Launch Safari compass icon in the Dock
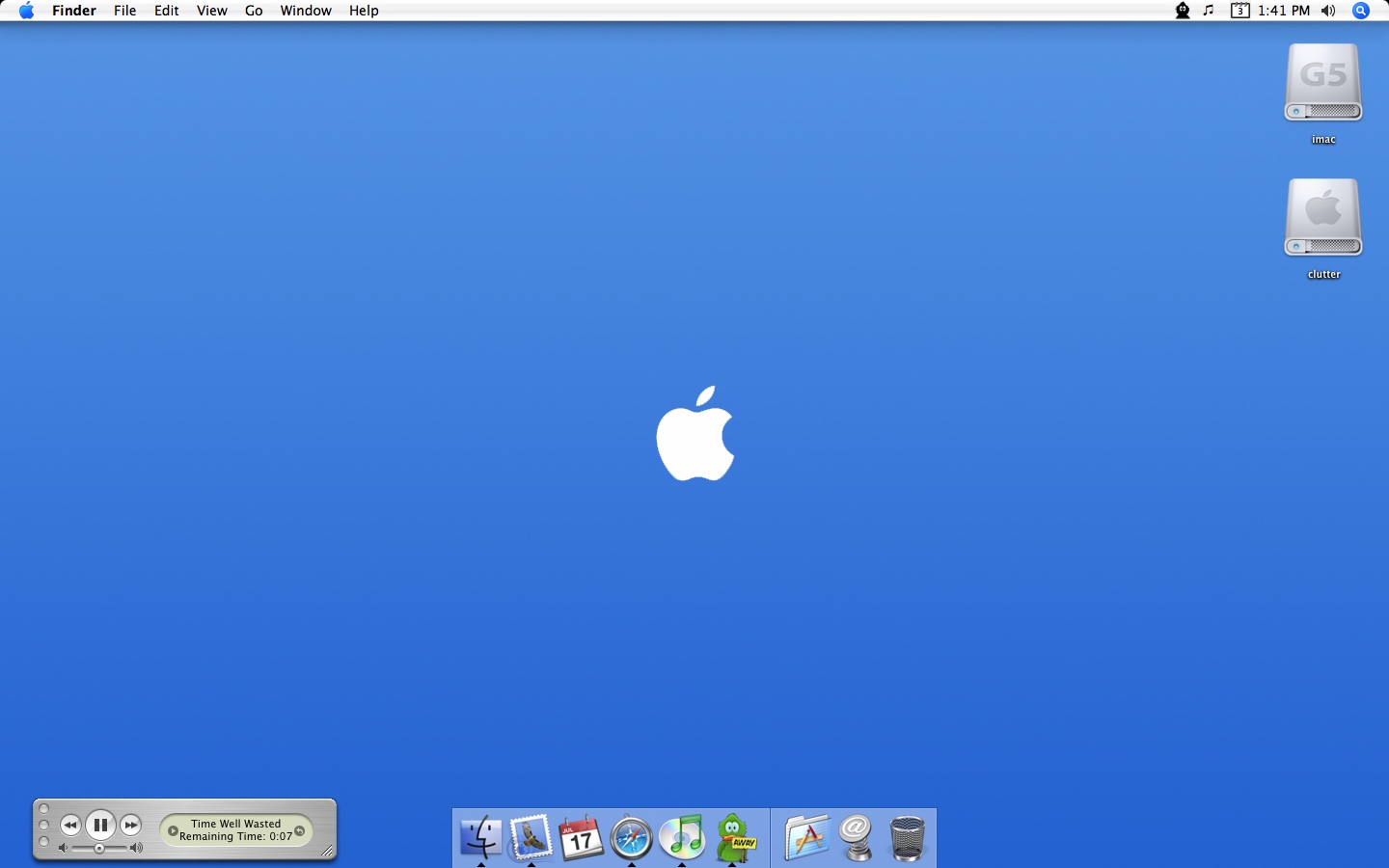Screen dimensions: 1389x868 [632, 837]
